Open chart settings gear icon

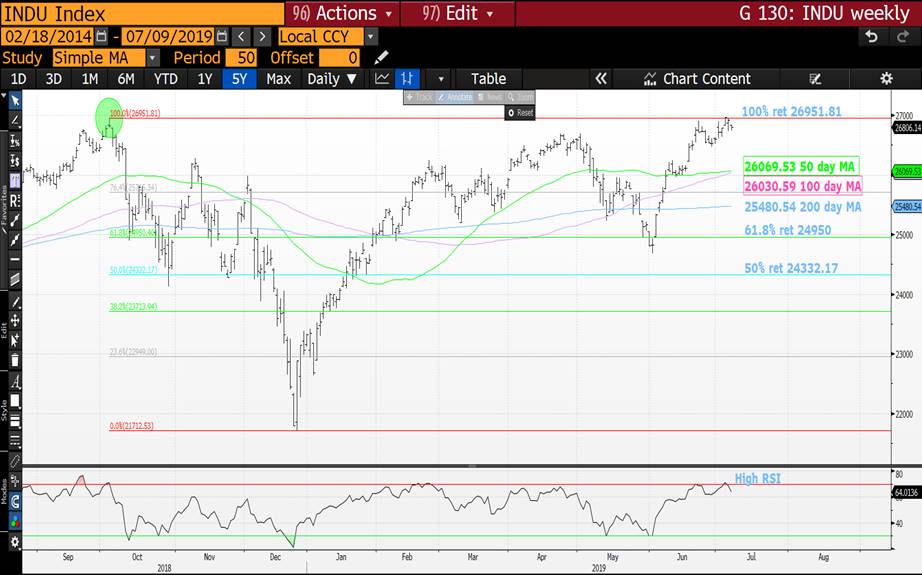[x=885, y=79]
